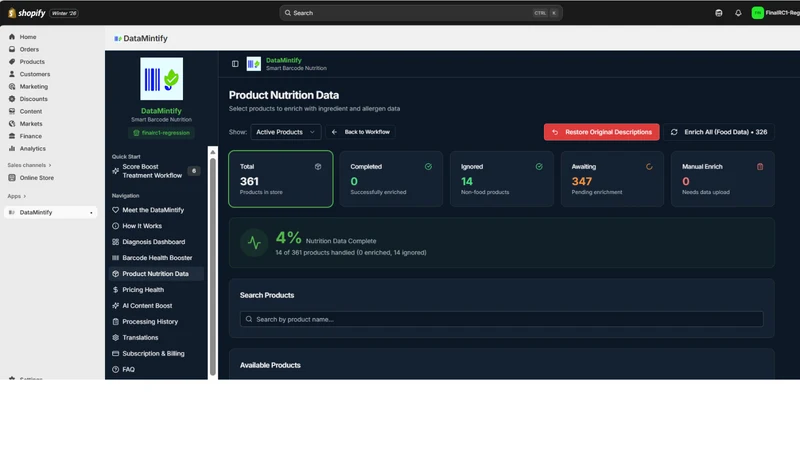Image resolution: width=800 pixels, height=450 pixels.
Task: Click Enrich All (Food Data) button
Action: click(719, 132)
